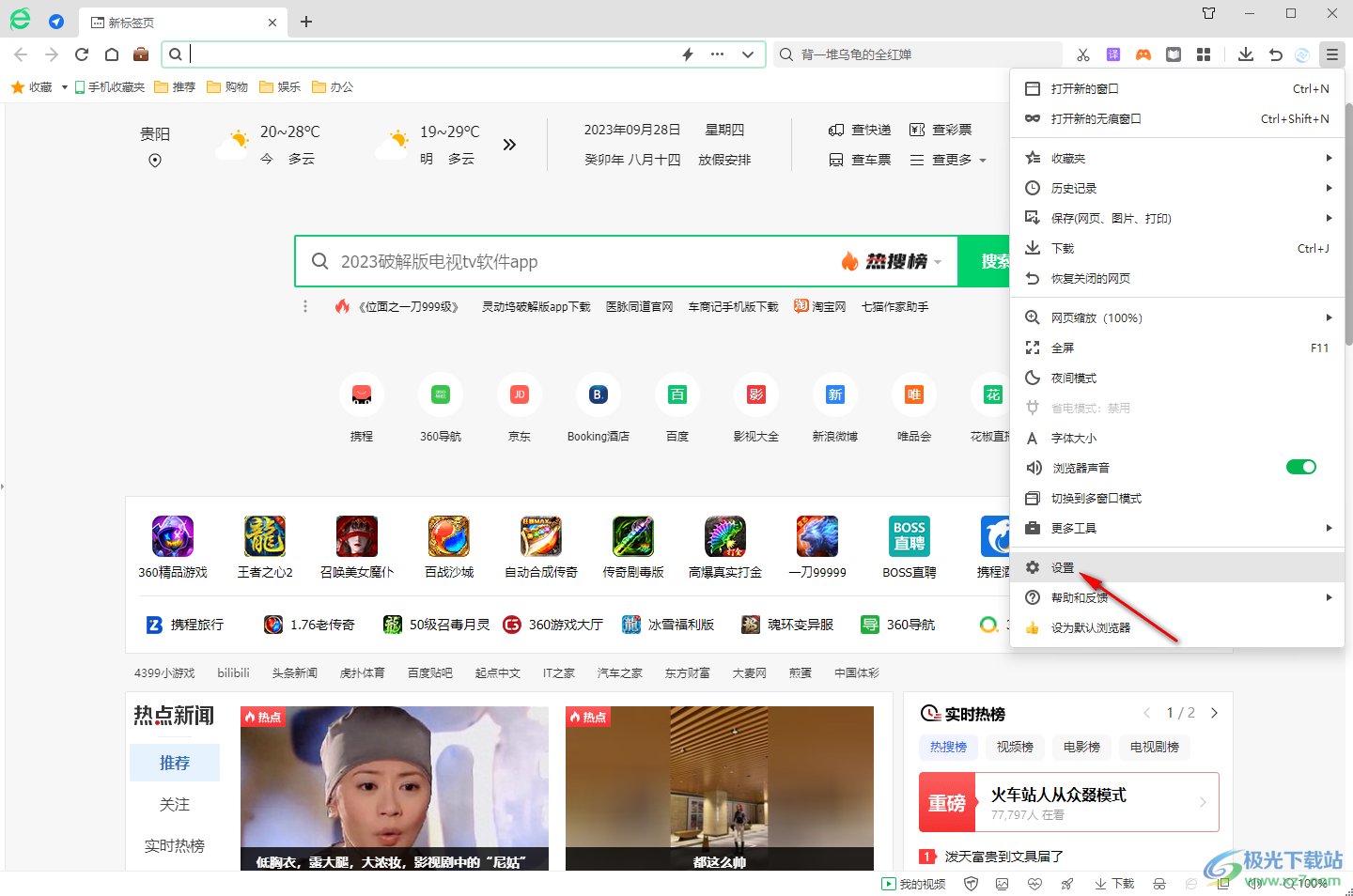This screenshot has width=1353, height=896.
Task: Click the skin/theme shirt icon in title bar
Action: (x=1209, y=13)
